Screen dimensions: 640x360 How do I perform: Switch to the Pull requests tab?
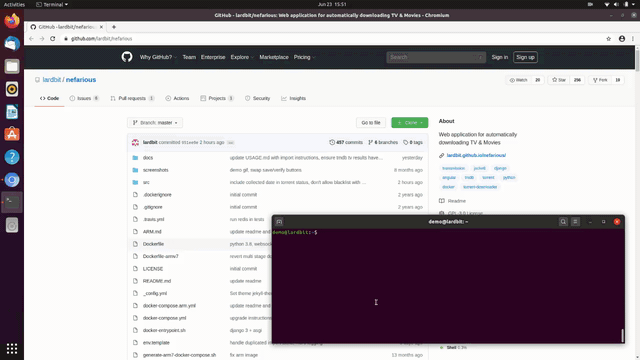132,98
